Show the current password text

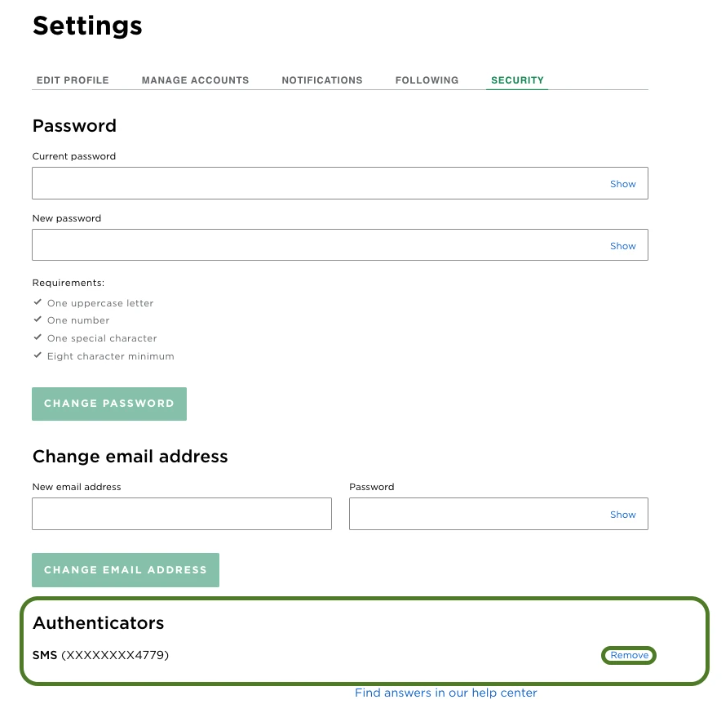click(623, 184)
